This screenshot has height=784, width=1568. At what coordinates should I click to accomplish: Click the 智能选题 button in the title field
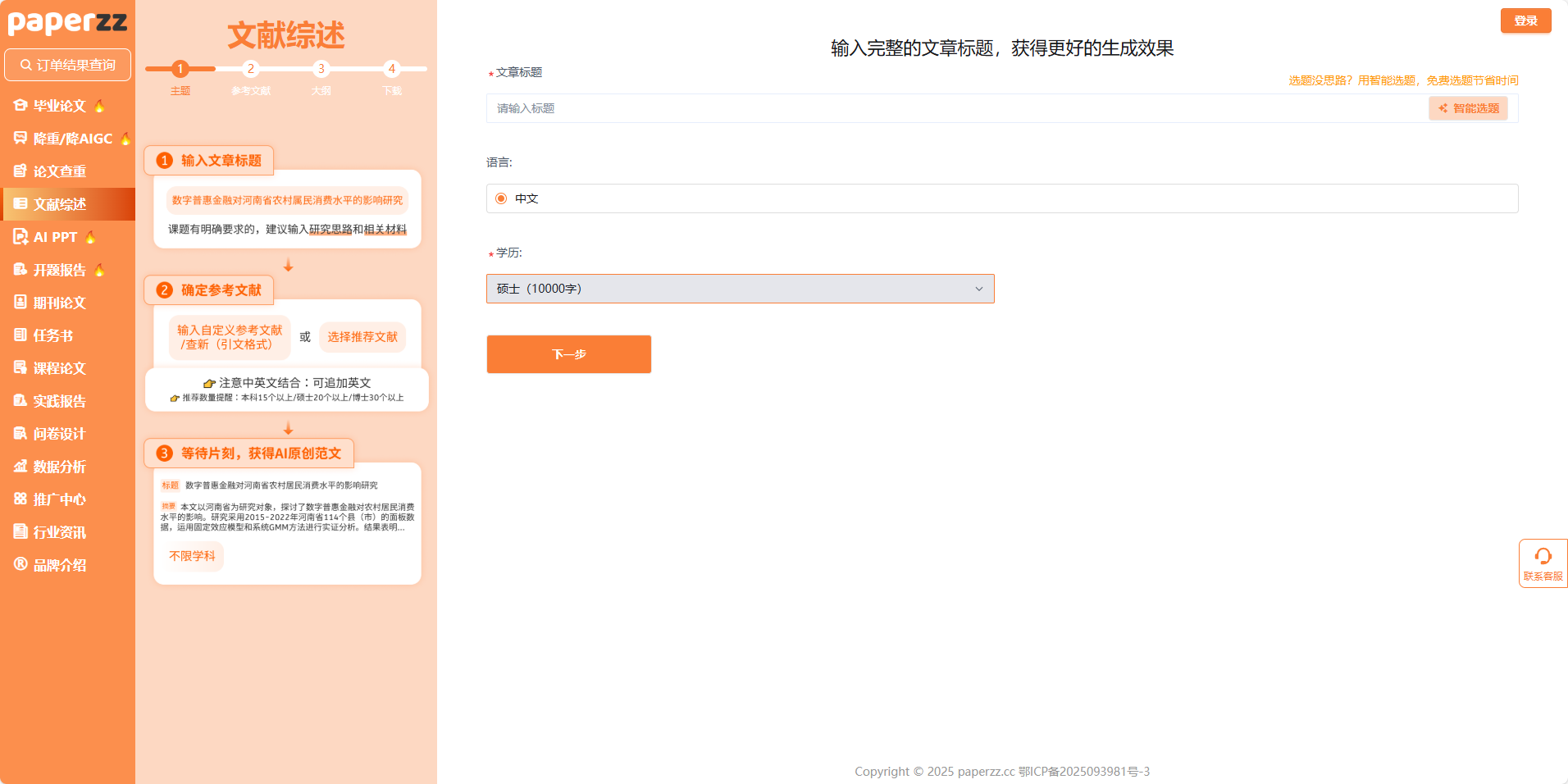pyautogui.click(x=1467, y=108)
